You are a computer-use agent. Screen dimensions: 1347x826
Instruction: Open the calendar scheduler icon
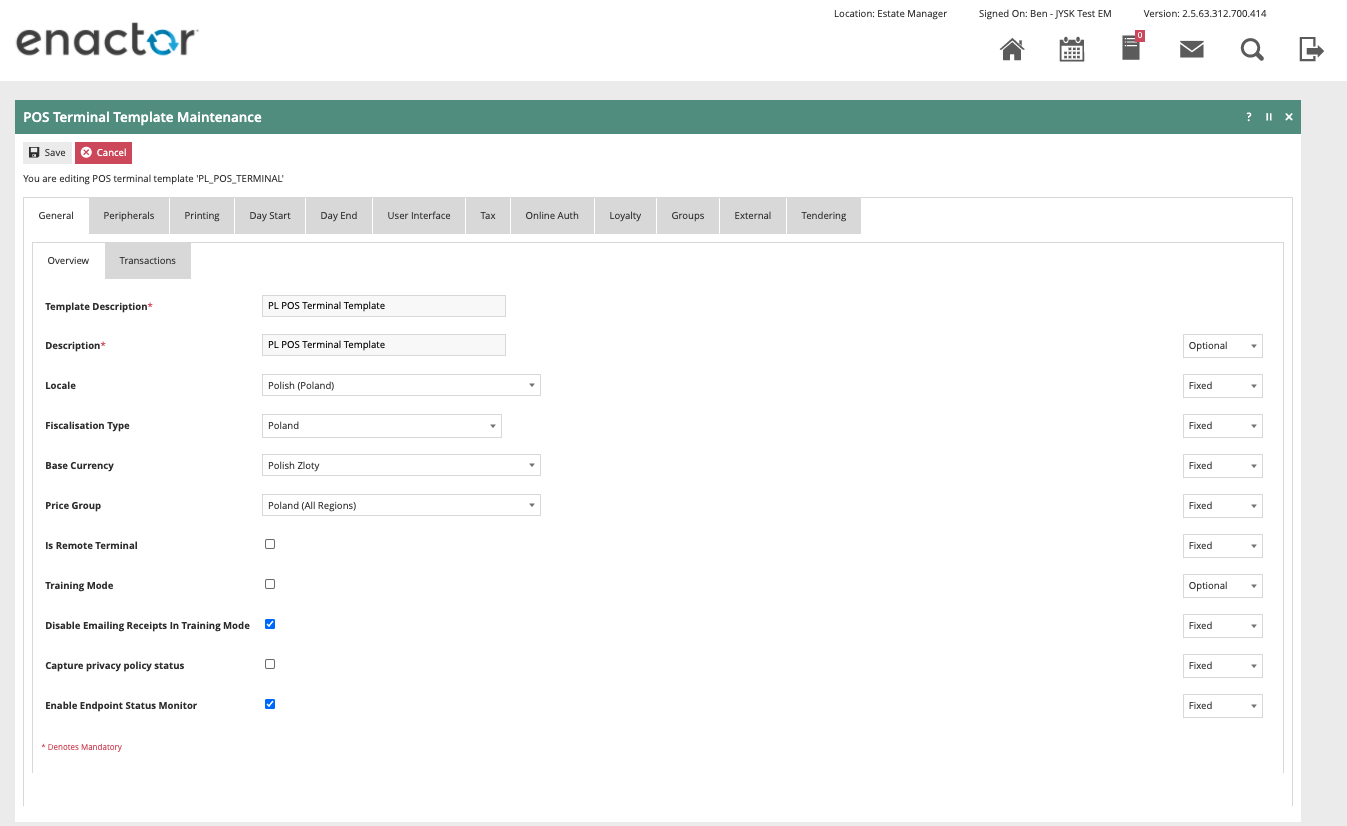coord(1072,49)
